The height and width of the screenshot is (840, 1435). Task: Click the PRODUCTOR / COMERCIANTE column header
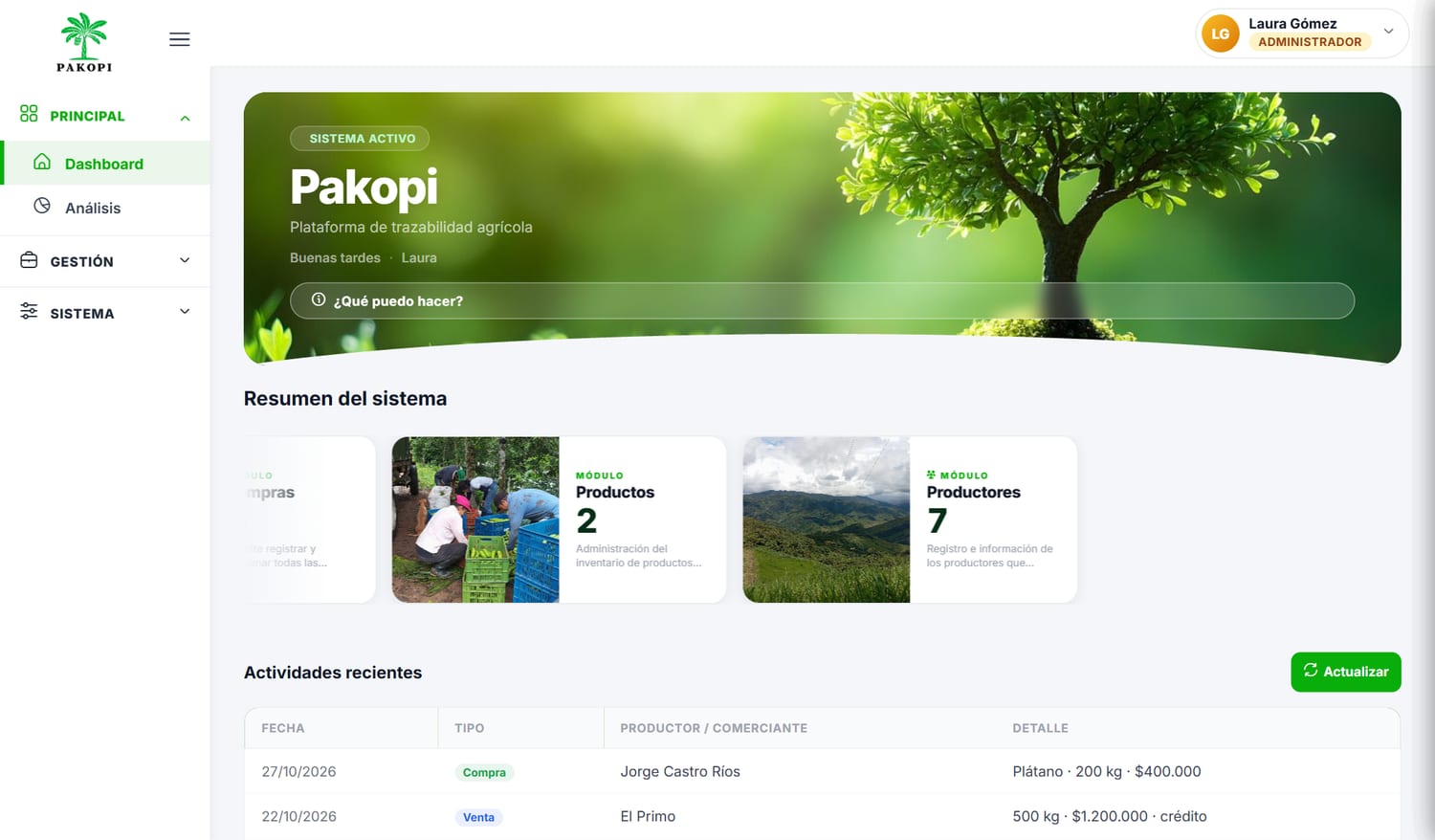coord(714,728)
